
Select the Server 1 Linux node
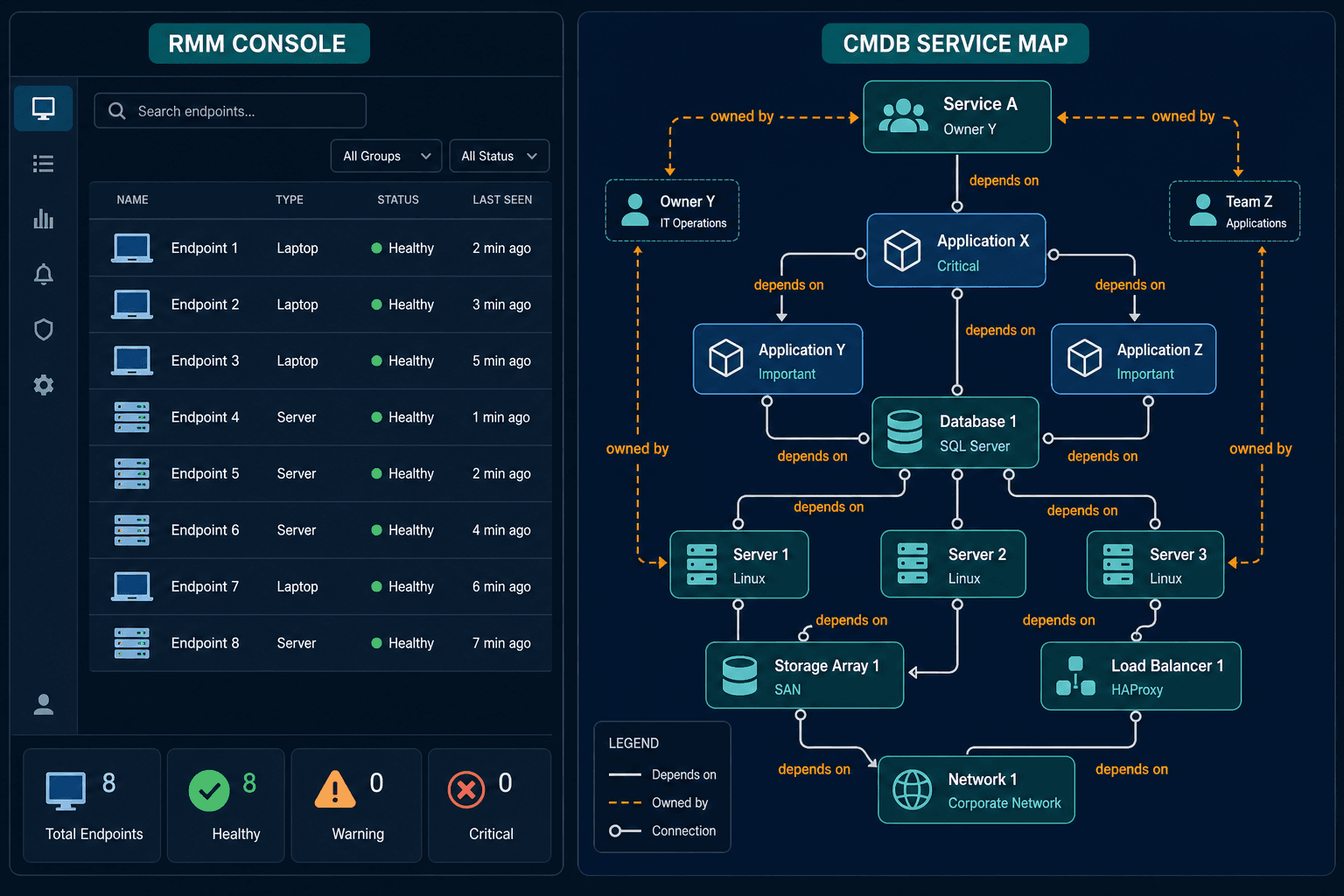739,564
